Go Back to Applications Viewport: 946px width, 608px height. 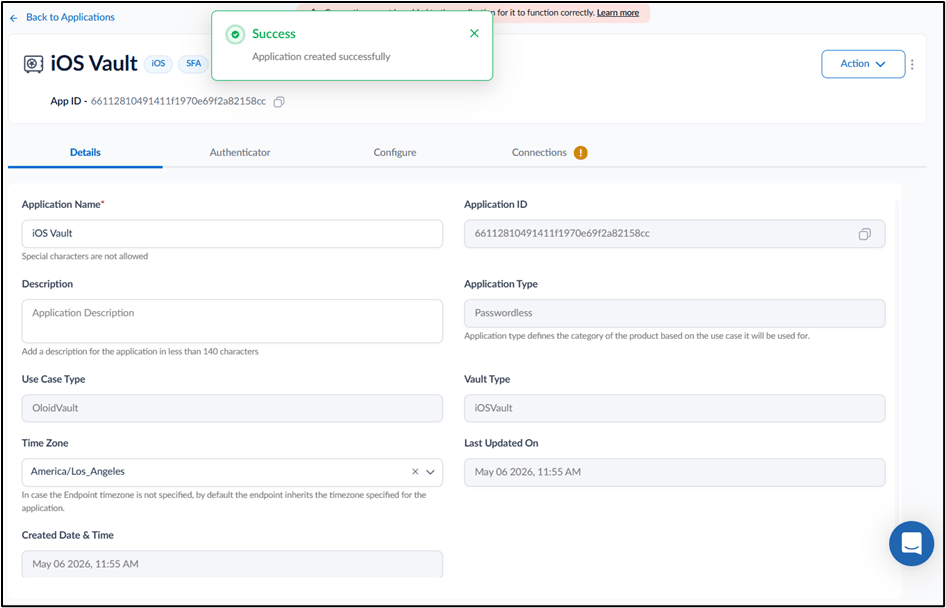click(x=70, y=17)
